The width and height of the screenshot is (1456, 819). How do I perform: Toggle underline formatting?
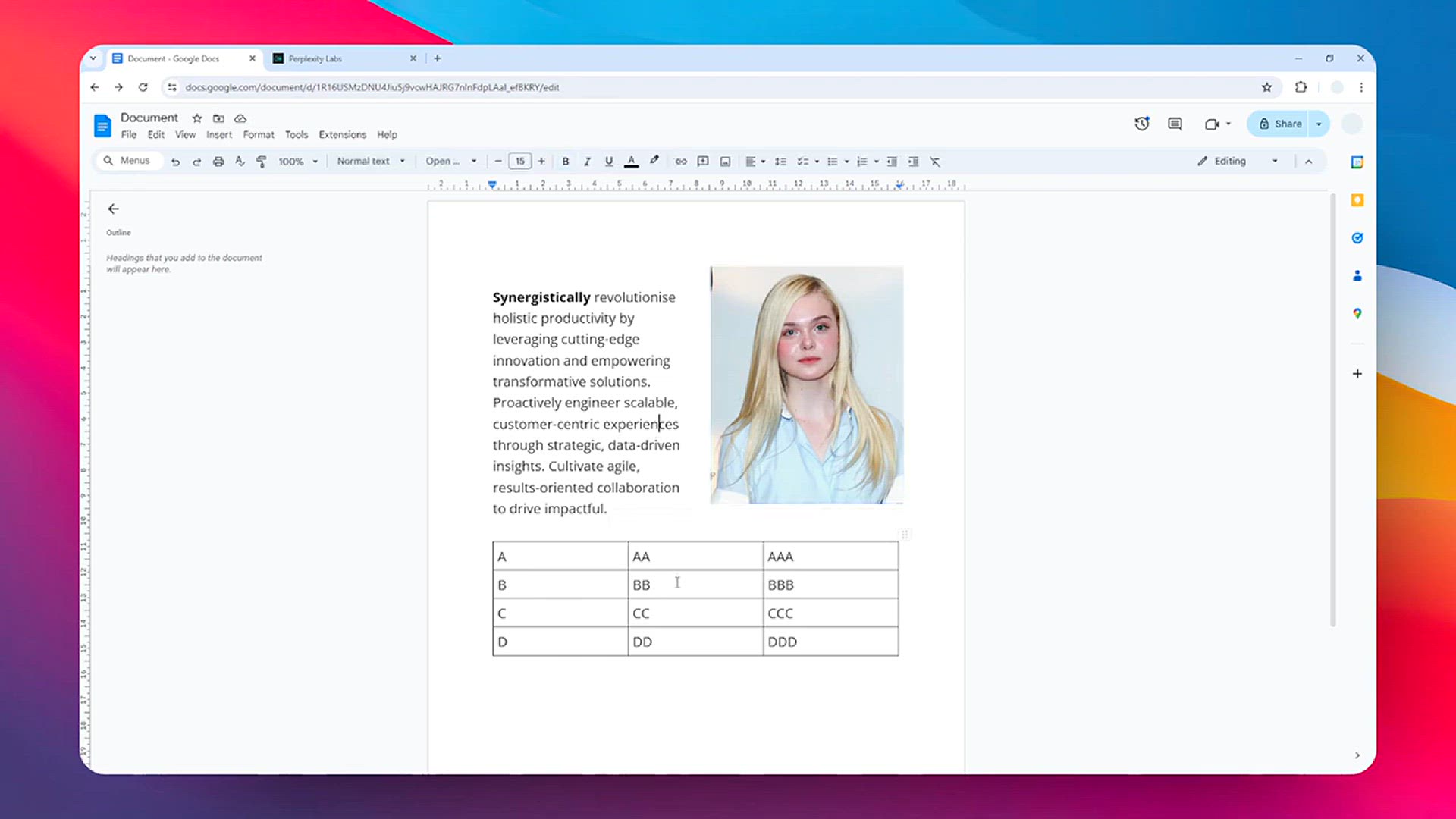pyautogui.click(x=609, y=162)
